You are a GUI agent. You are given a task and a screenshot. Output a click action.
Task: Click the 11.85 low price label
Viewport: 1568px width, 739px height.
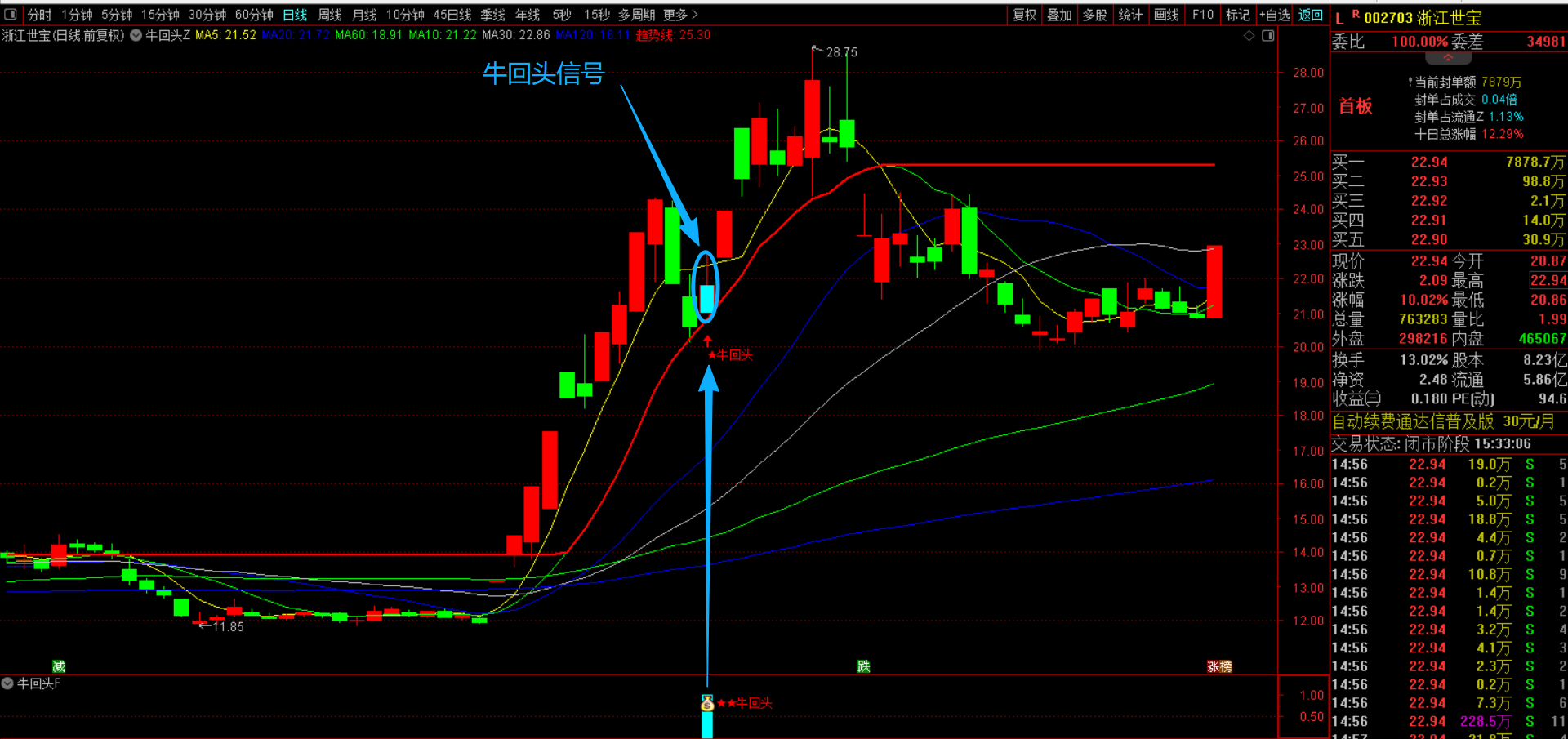(x=229, y=626)
